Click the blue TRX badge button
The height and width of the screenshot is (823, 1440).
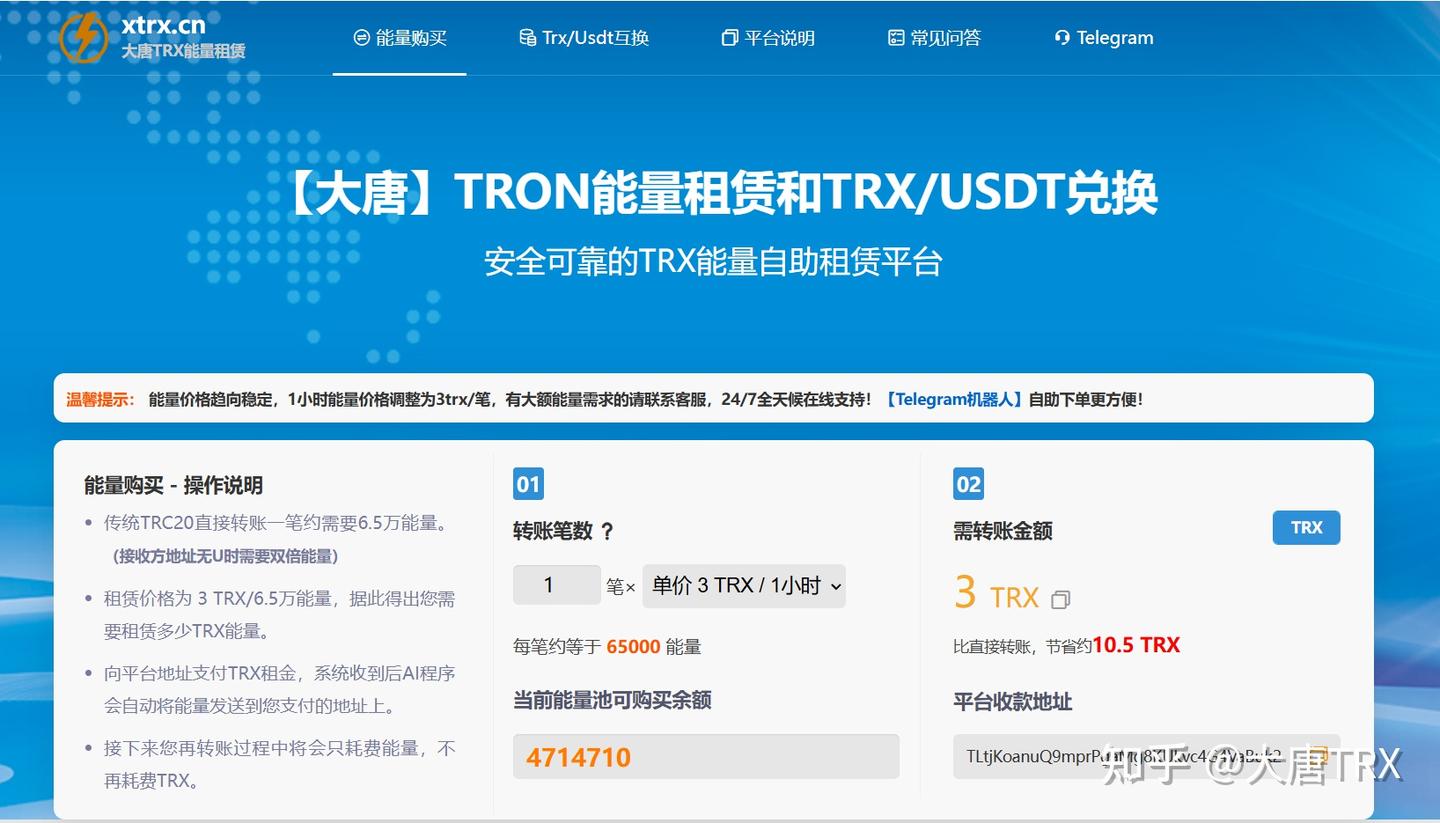pos(1306,527)
